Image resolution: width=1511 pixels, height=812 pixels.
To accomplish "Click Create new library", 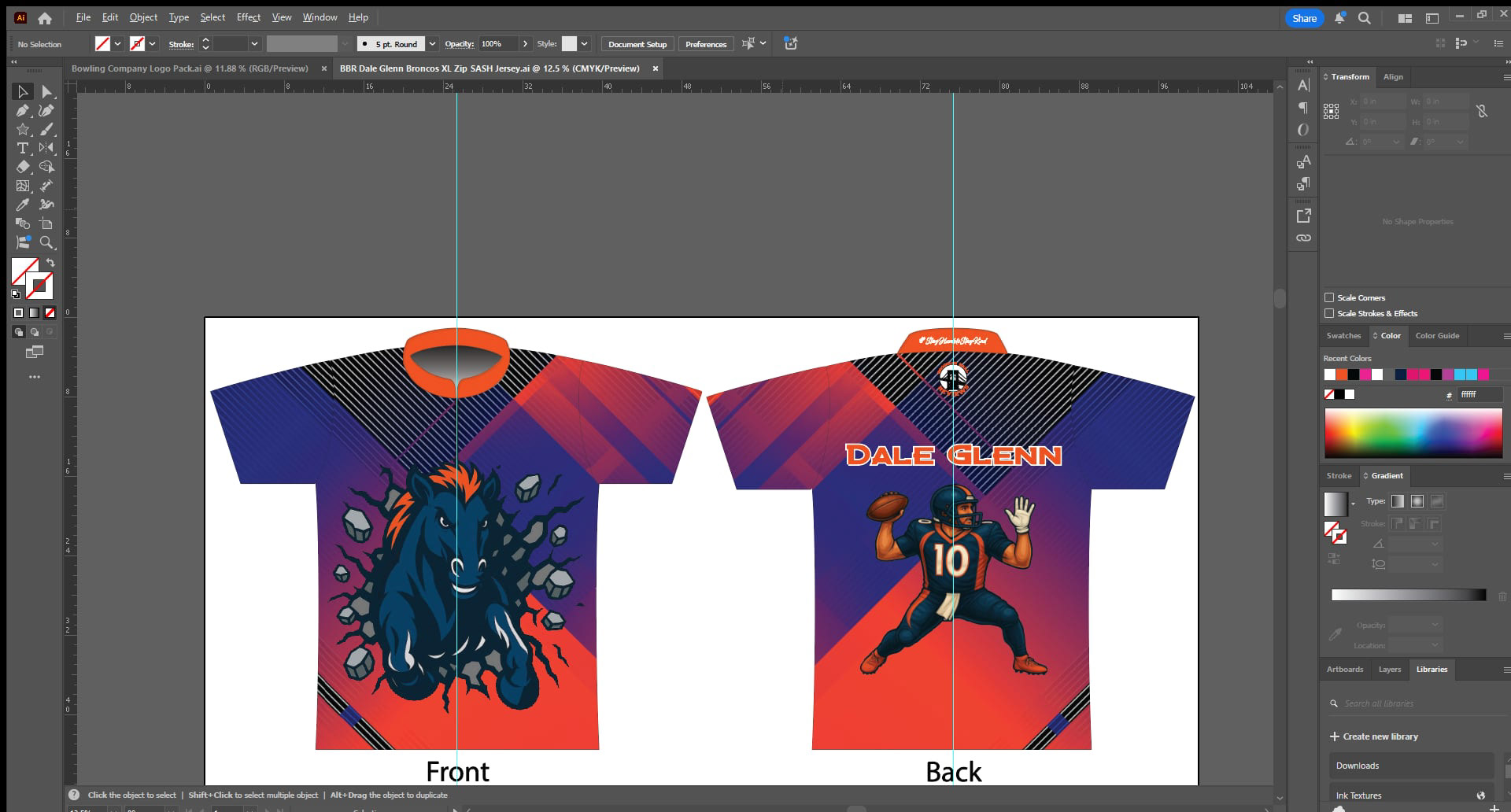I will coord(1374,736).
